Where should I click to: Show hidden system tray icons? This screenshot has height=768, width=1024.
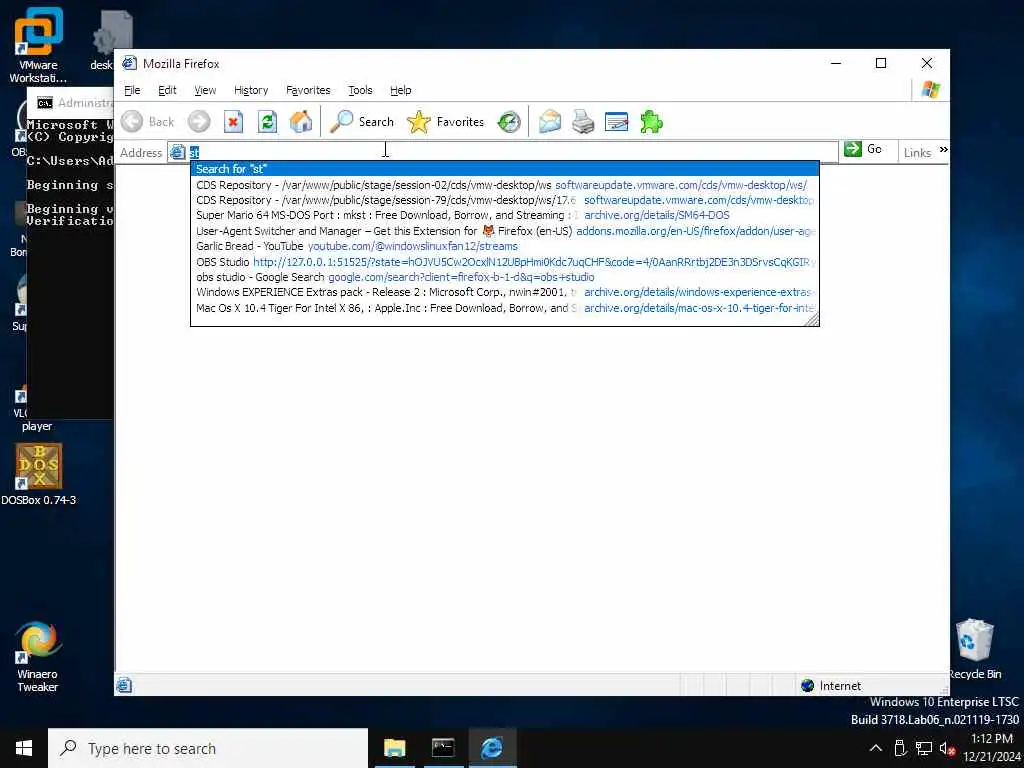point(876,748)
